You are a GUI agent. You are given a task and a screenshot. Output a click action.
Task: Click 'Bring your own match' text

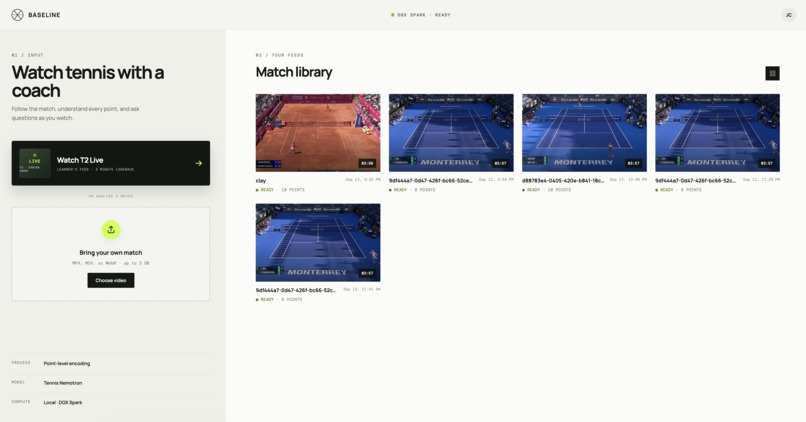pyautogui.click(x=111, y=252)
